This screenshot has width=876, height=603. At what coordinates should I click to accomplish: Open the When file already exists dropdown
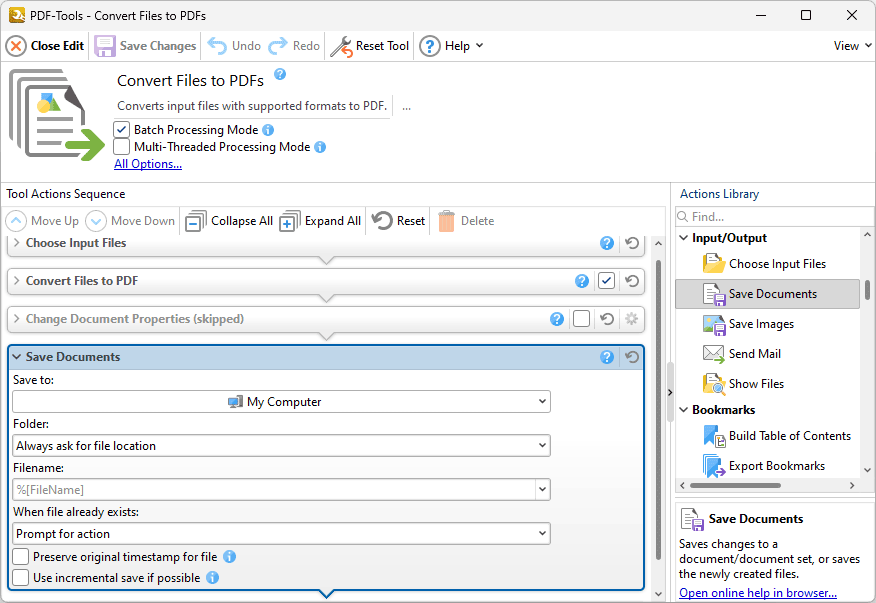(282, 534)
